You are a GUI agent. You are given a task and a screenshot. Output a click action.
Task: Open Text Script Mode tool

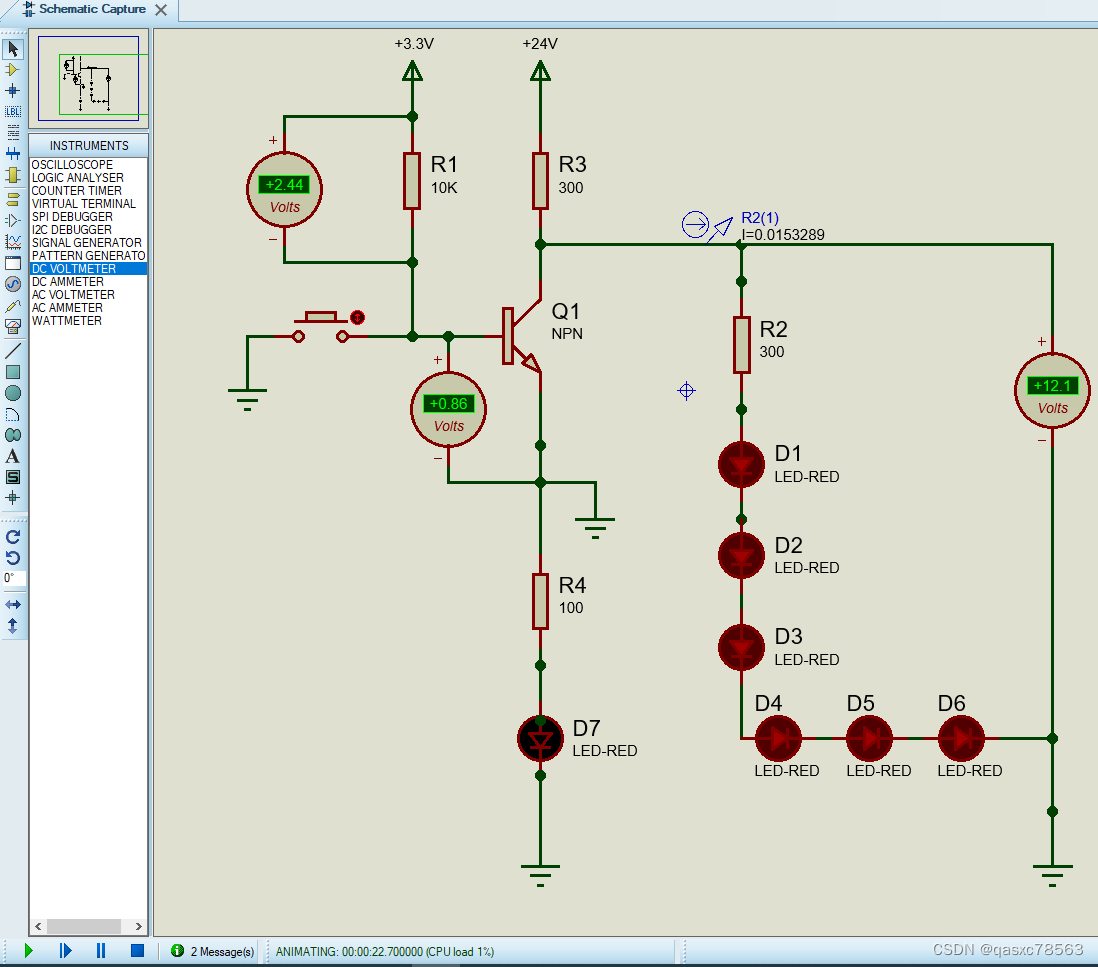(13, 132)
